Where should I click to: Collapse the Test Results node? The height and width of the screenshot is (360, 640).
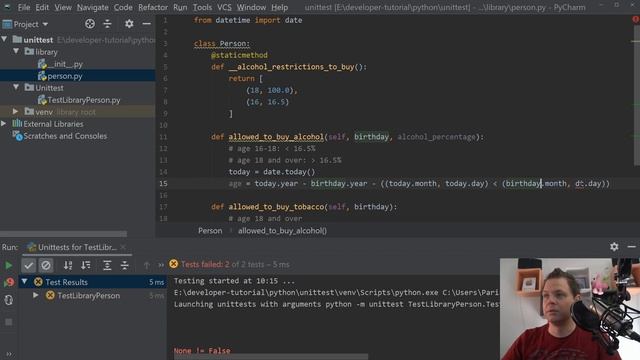[24, 282]
